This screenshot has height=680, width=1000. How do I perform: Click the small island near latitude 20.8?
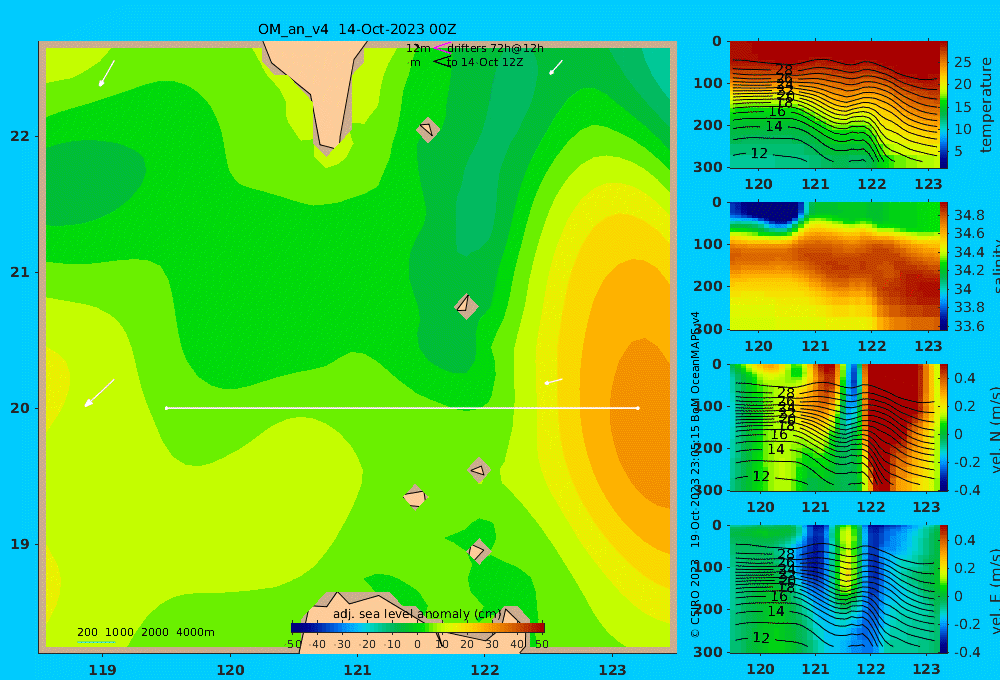point(466,306)
